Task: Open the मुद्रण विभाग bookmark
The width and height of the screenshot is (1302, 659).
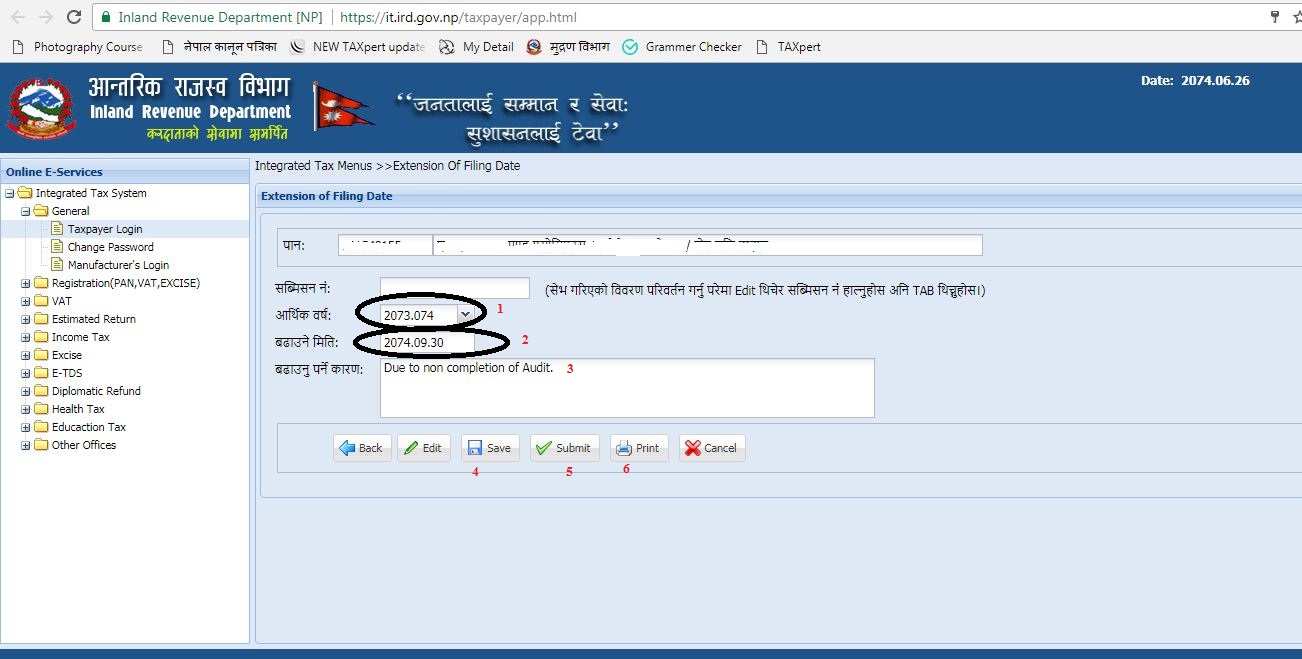Action: tap(567, 47)
